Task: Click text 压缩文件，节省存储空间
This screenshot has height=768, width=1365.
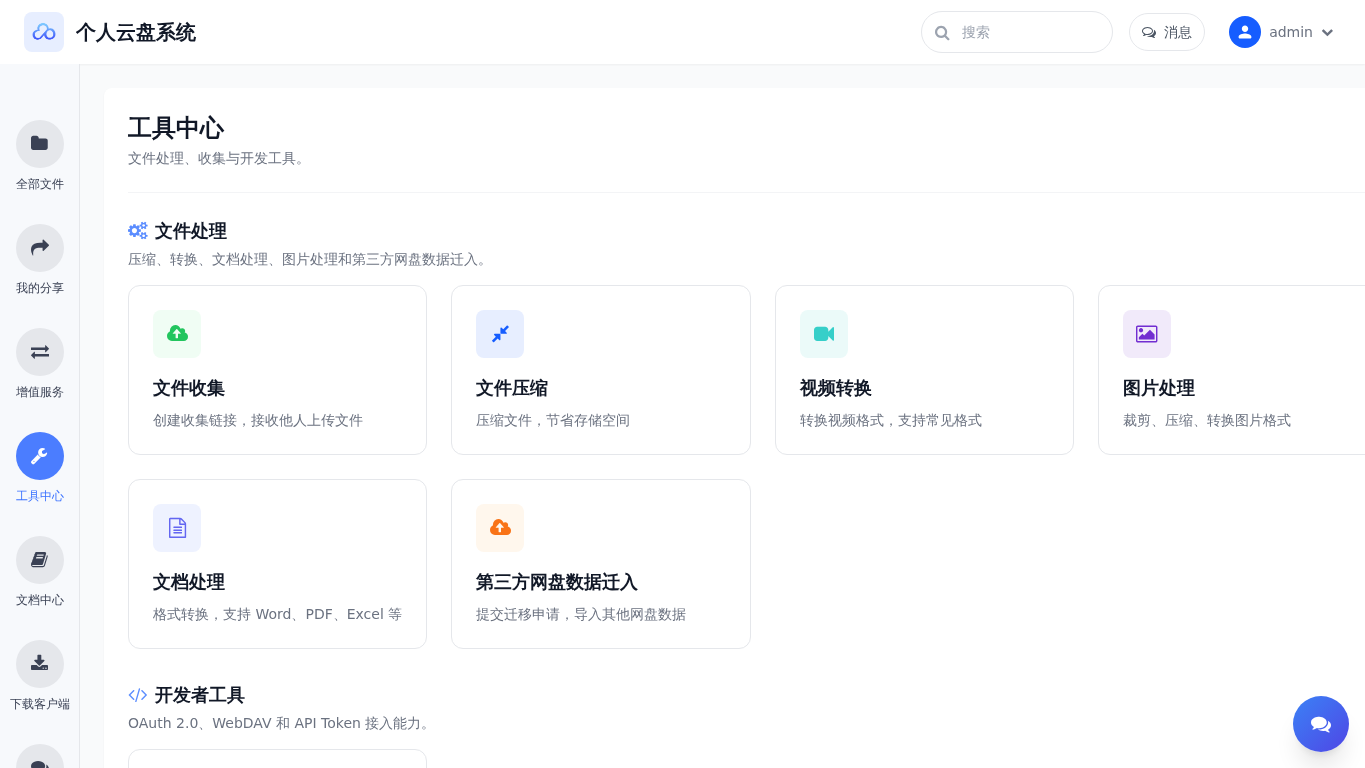Action: pos(553,420)
